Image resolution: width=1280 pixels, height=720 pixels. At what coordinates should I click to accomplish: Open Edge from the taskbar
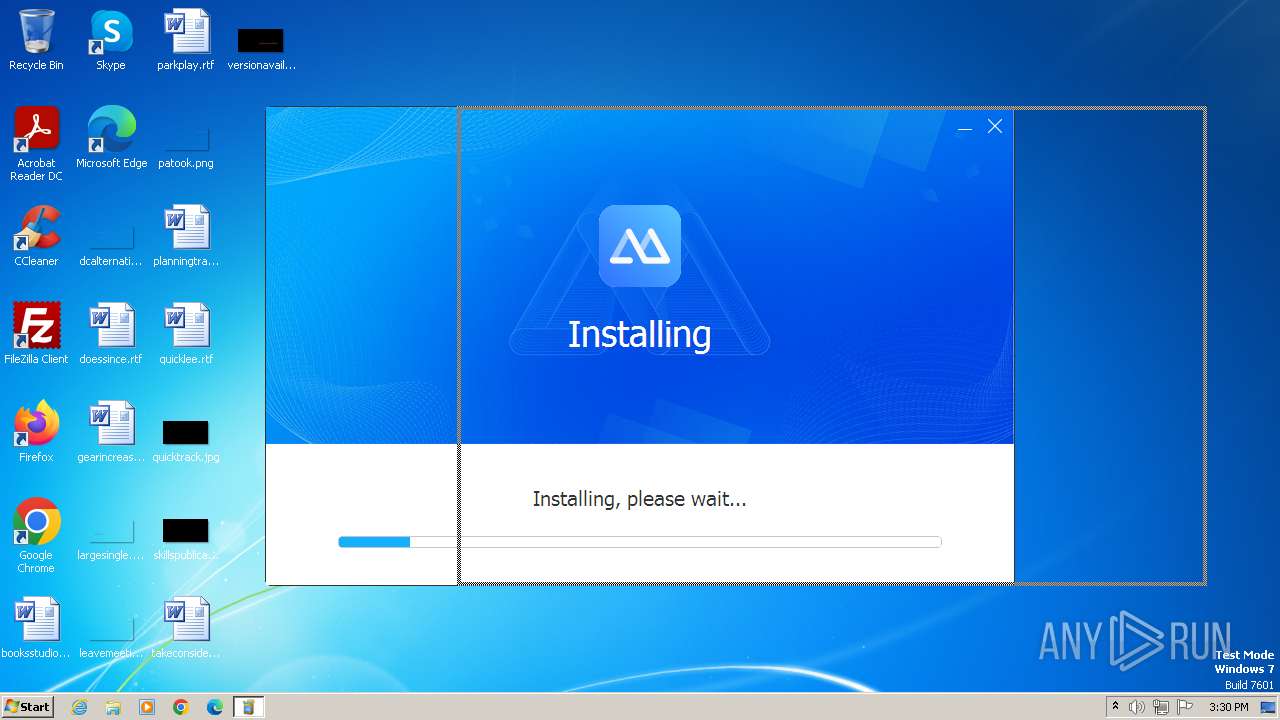coord(215,707)
